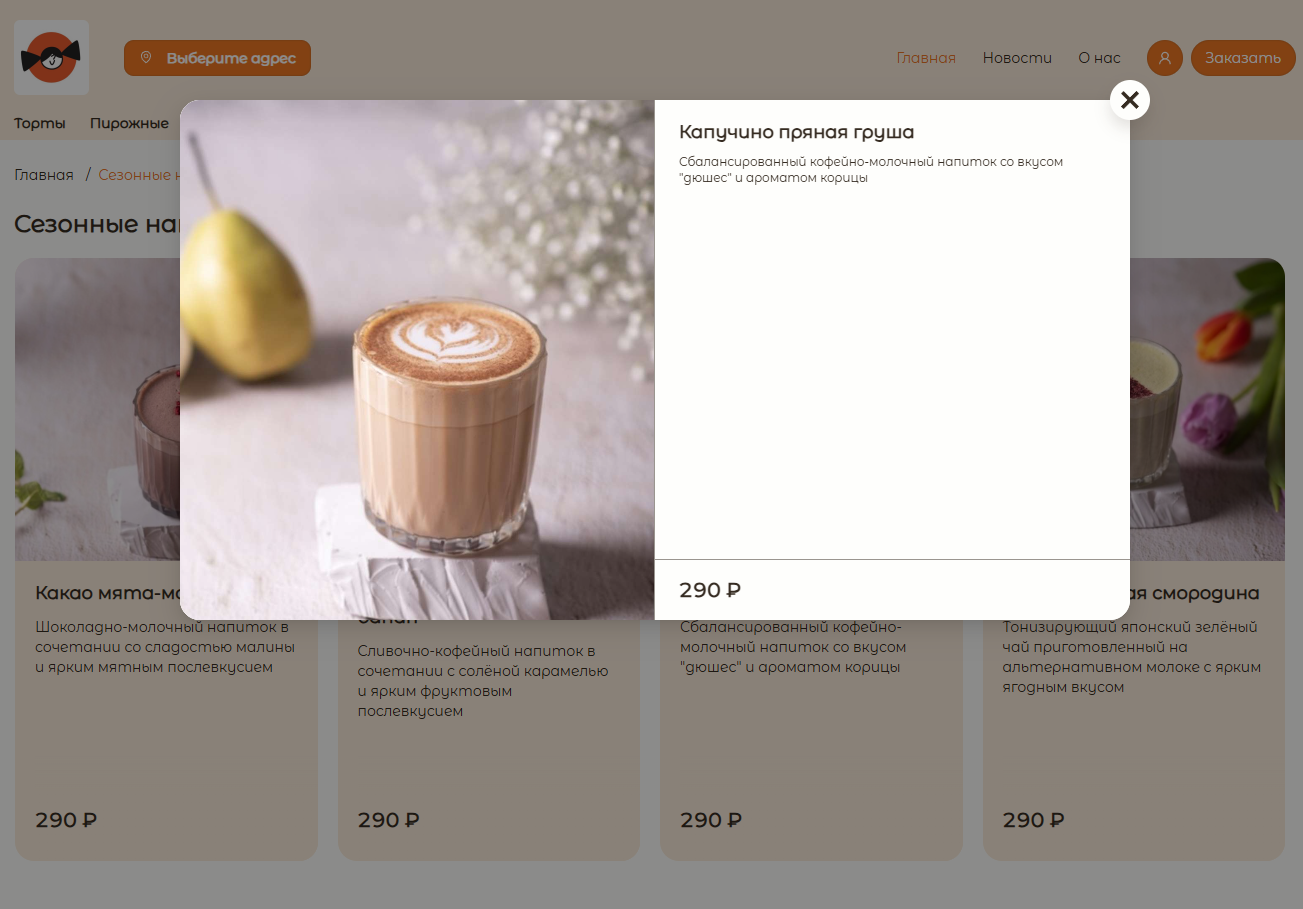The image size is (1303, 909).
Task: Click the bakery logo icon
Action: click(x=51, y=58)
